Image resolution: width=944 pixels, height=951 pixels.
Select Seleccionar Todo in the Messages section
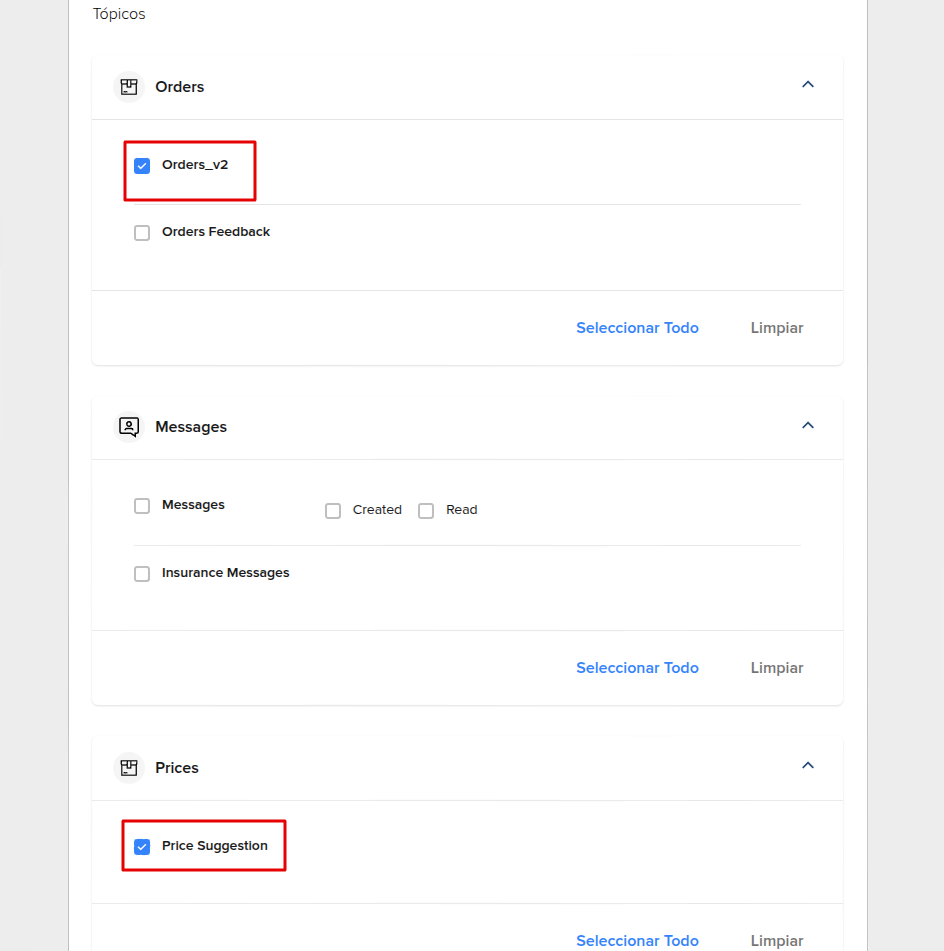637,667
